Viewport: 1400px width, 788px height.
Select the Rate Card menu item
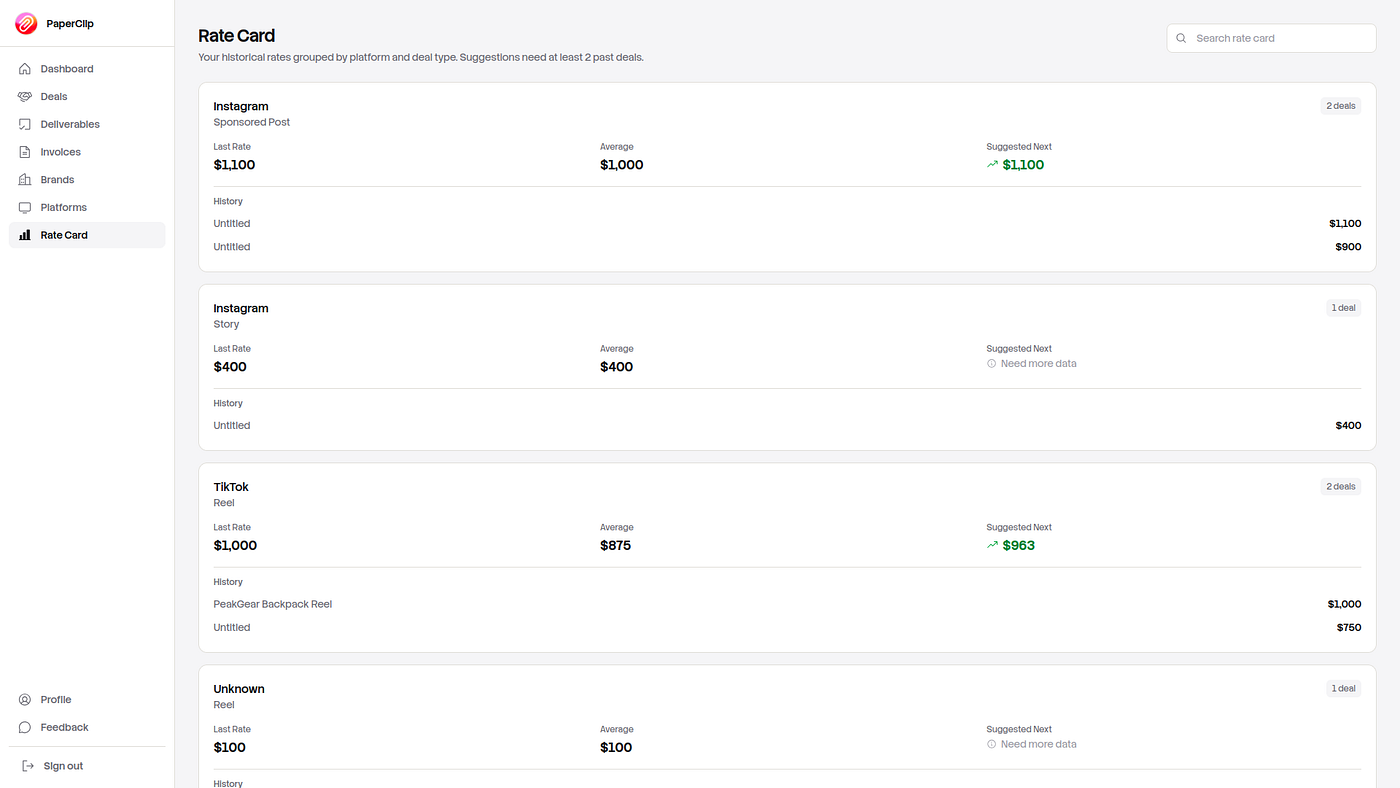87,235
